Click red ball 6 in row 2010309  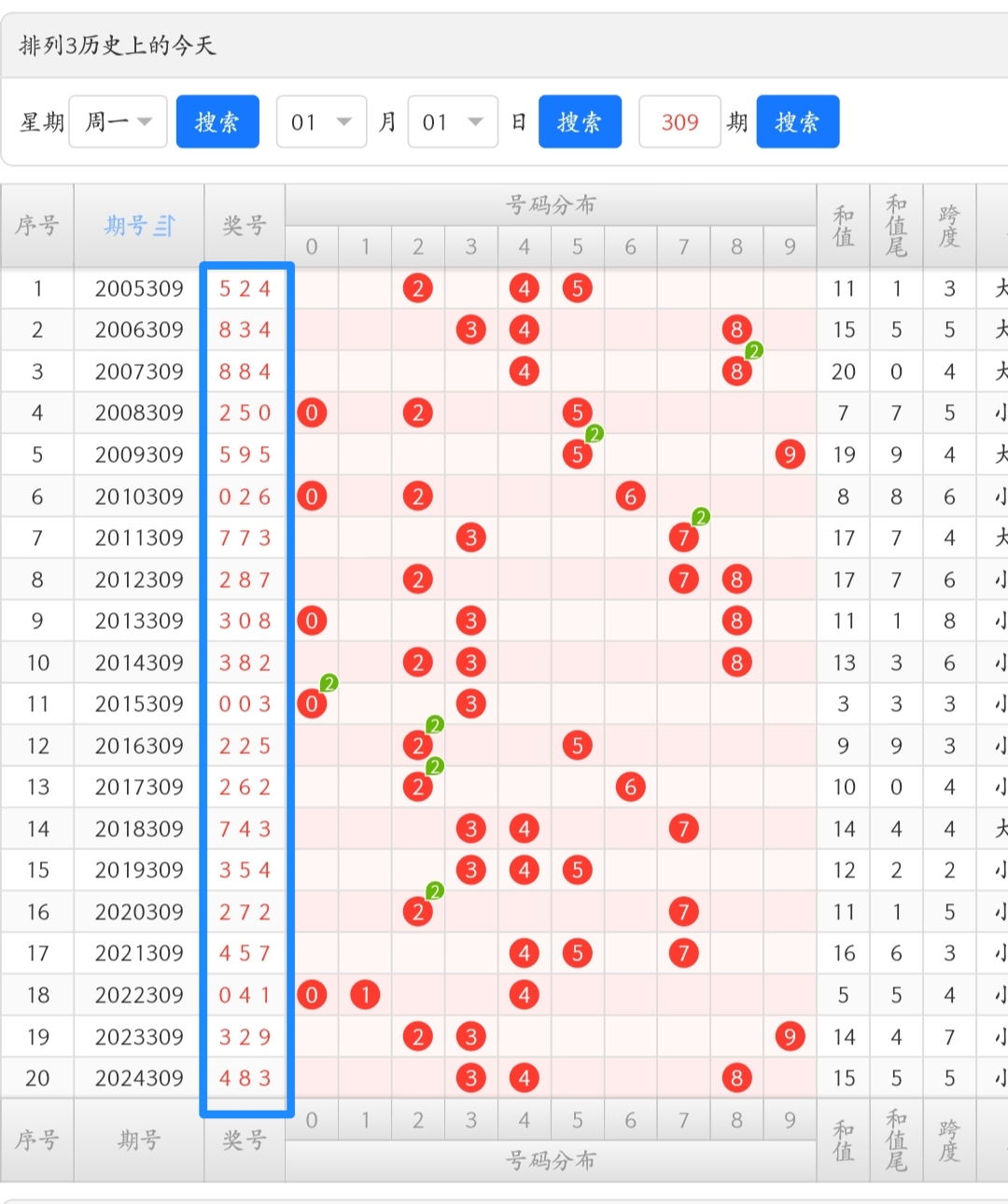(630, 497)
